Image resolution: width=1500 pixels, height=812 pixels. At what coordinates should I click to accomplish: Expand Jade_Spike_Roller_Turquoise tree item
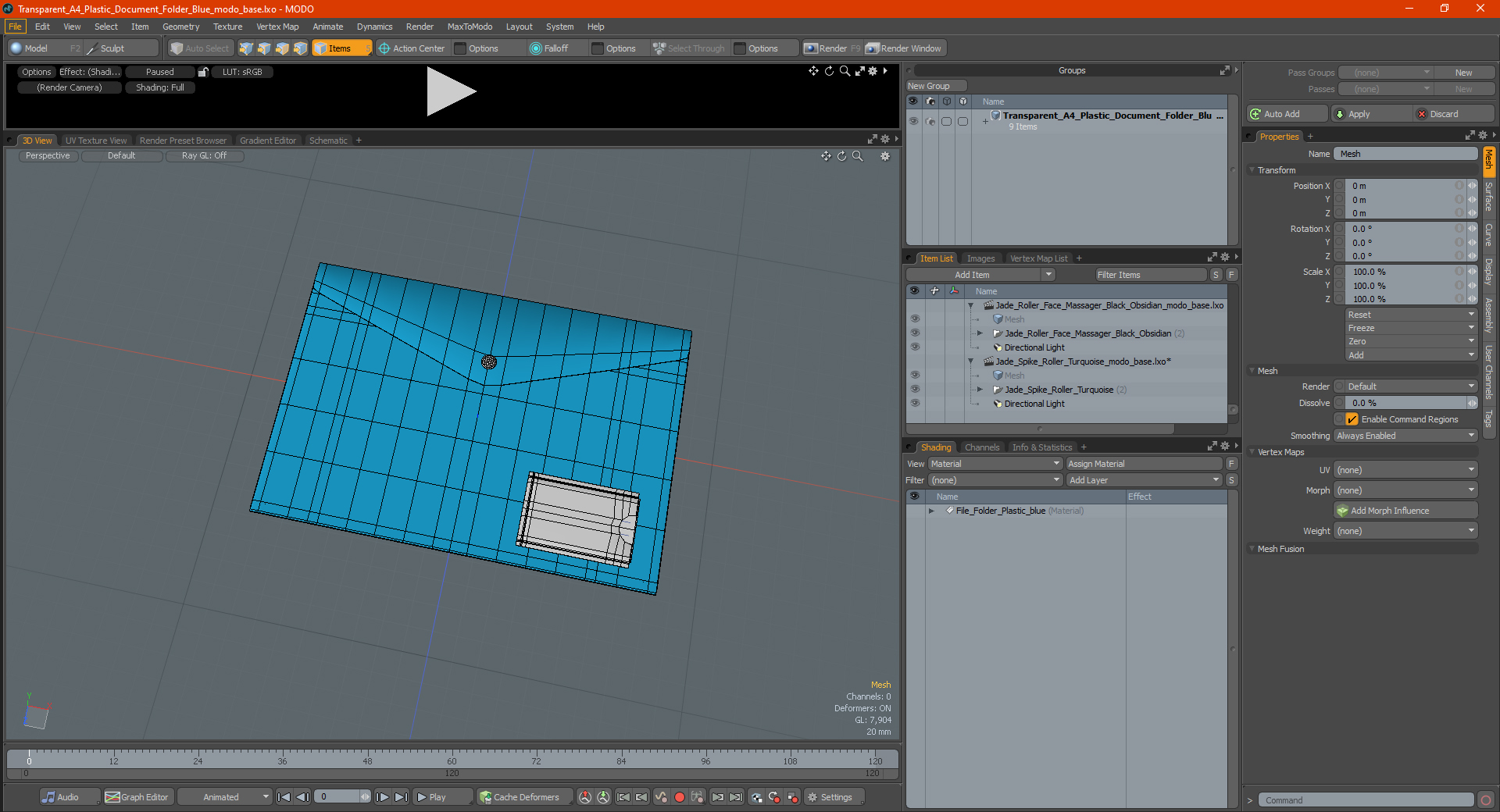tap(980, 390)
